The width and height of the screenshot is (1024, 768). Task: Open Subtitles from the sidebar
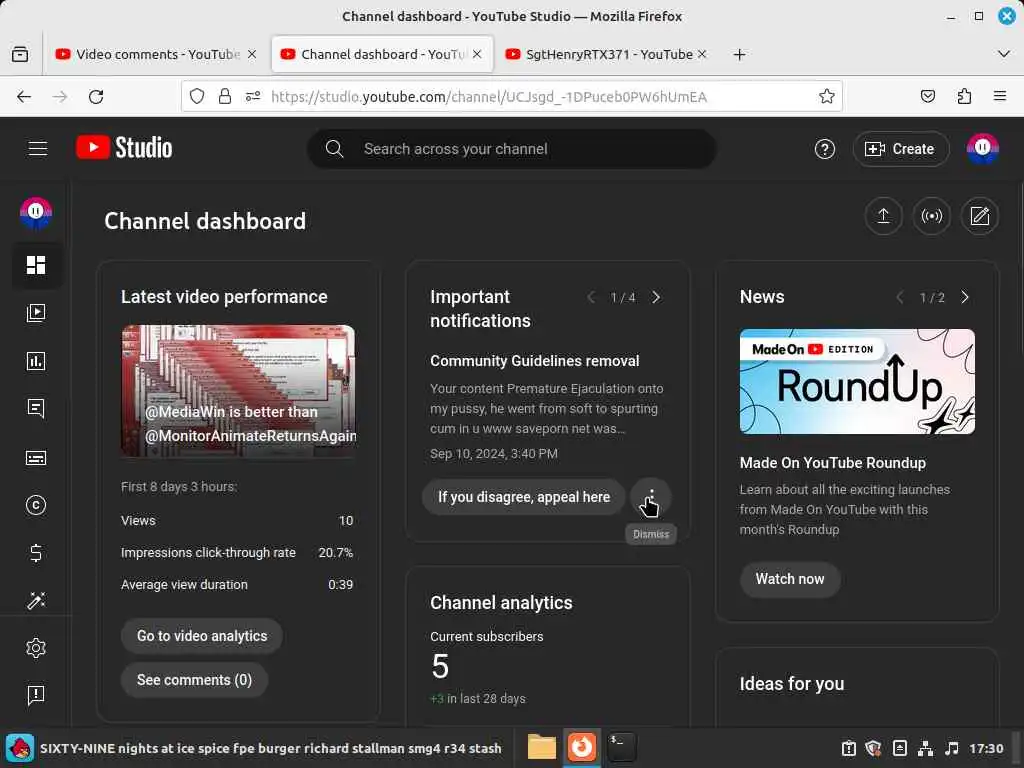(36, 457)
